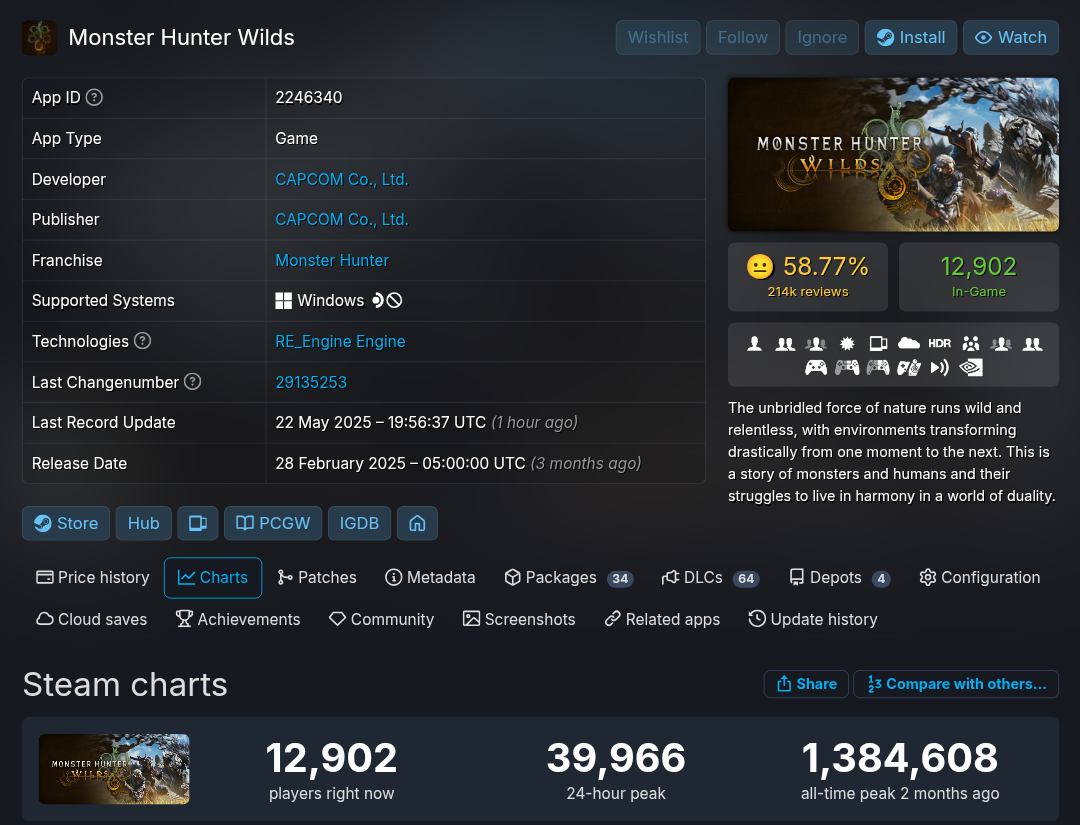Toggle the Watch button with eye icon
This screenshot has height=825, width=1080.
click(1010, 37)
